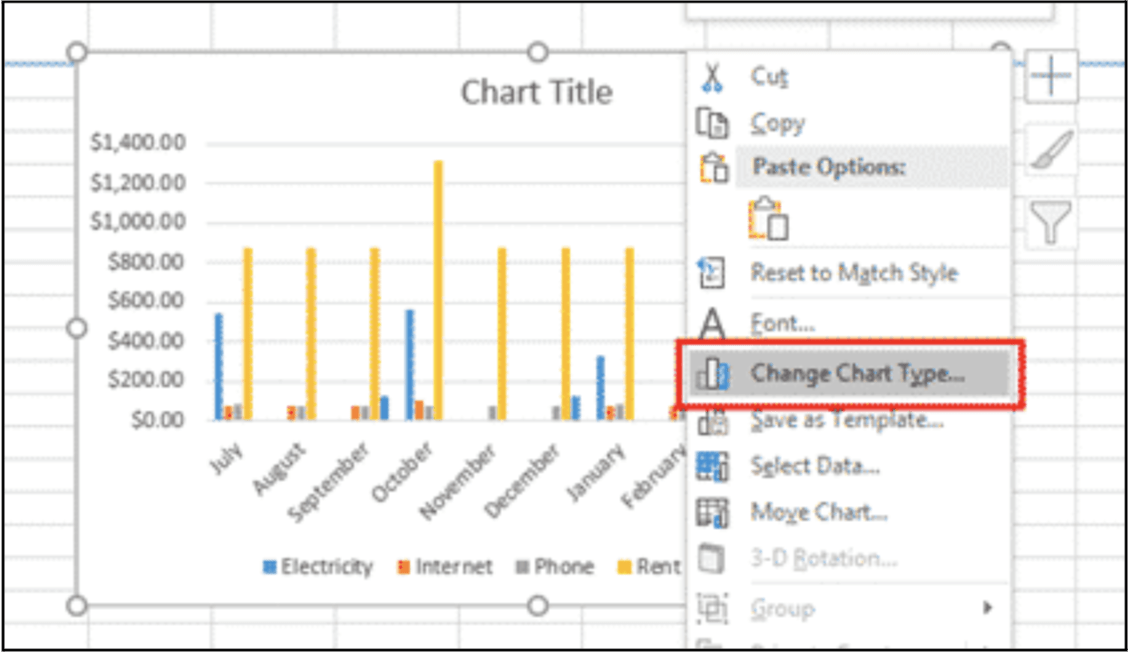
Task: Click the 3-D Rotation cube icon
Action: (x=711, y=559)
